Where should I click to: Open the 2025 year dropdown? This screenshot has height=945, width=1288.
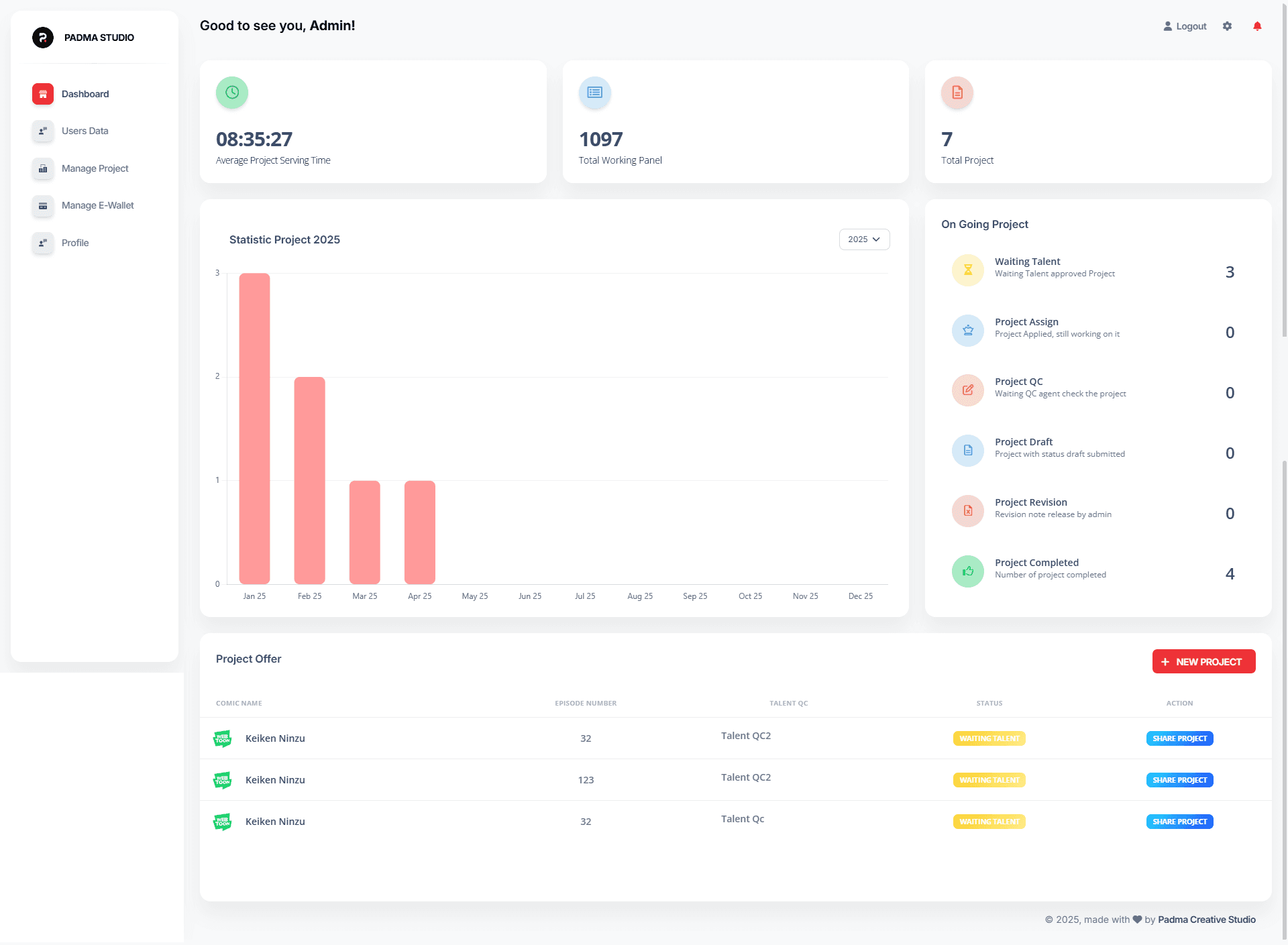864,239
